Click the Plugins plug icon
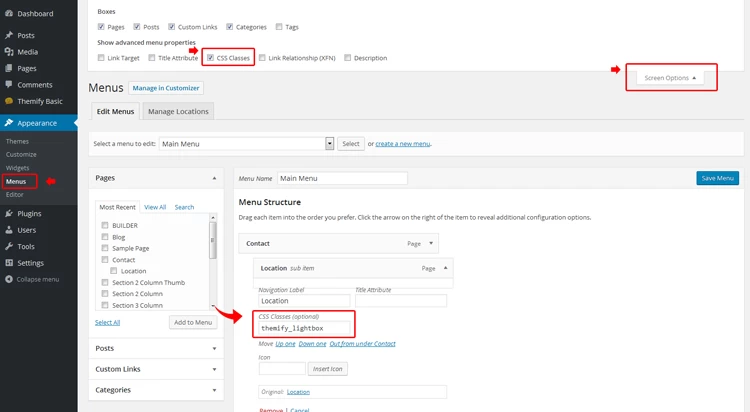750x412 pixels. point(9,213)
